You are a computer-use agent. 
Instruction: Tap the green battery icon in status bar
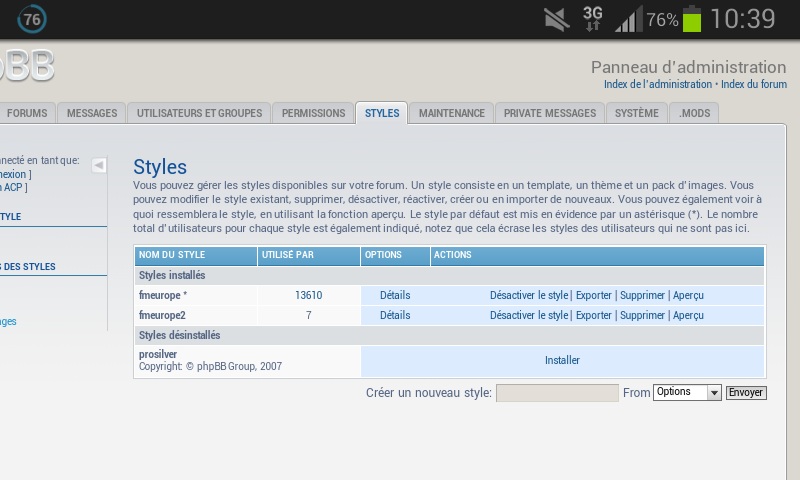pos(691,19)
